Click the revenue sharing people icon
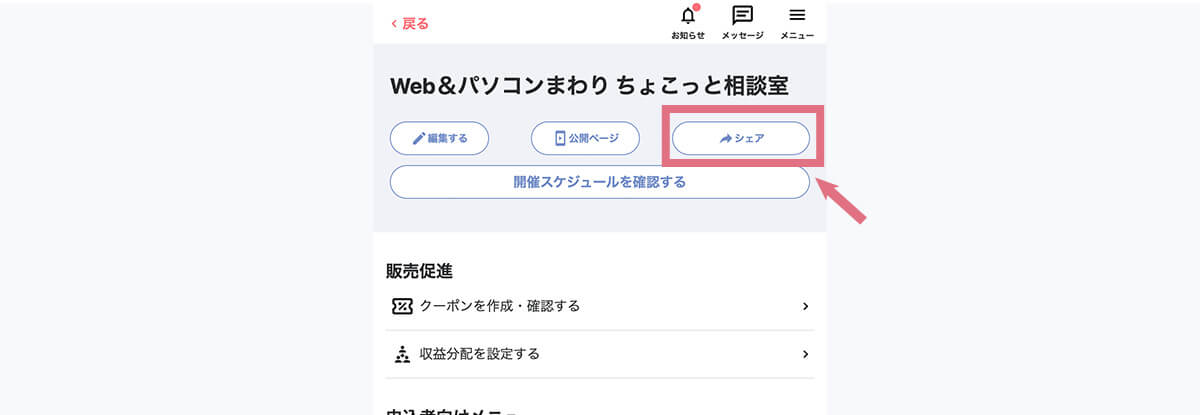The width and height of the screenshot is (1200, 415). point(402,354)
